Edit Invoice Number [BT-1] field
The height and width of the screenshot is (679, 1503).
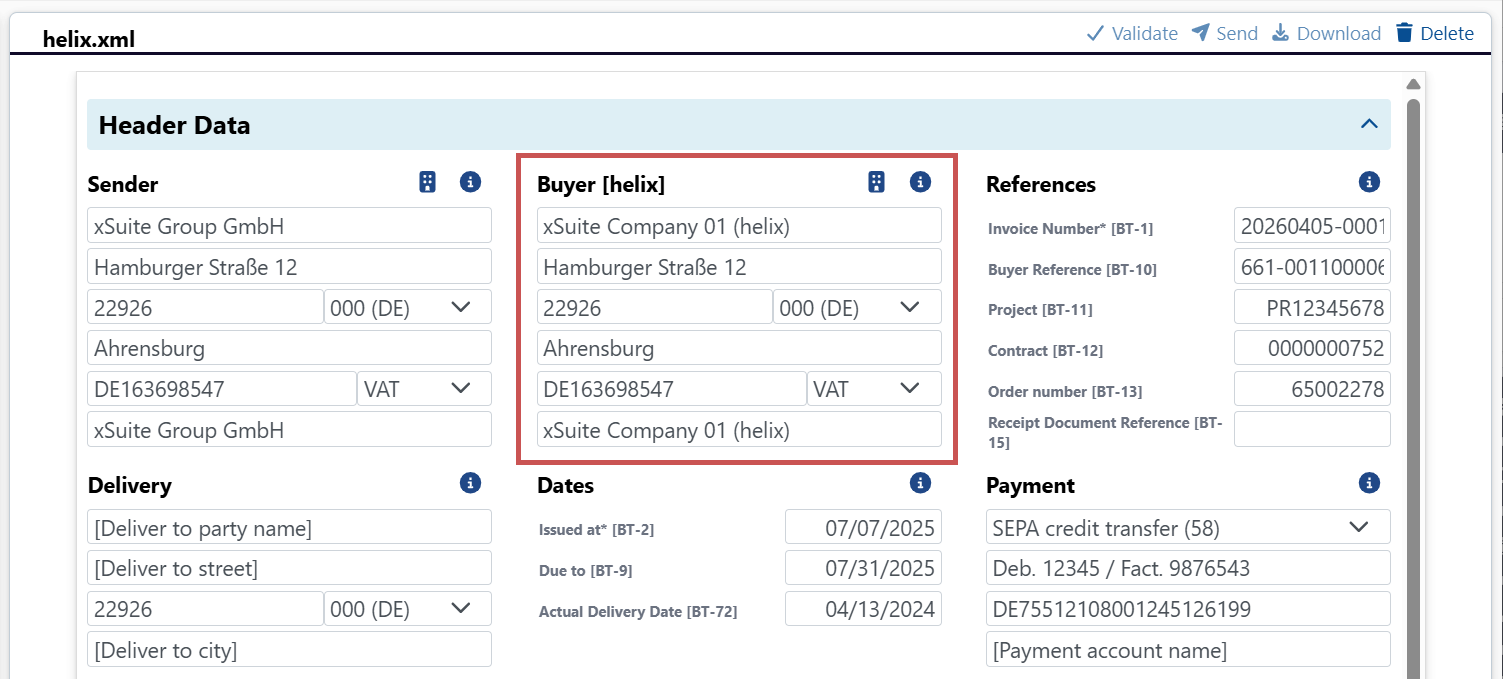(x=1312, y=226)
